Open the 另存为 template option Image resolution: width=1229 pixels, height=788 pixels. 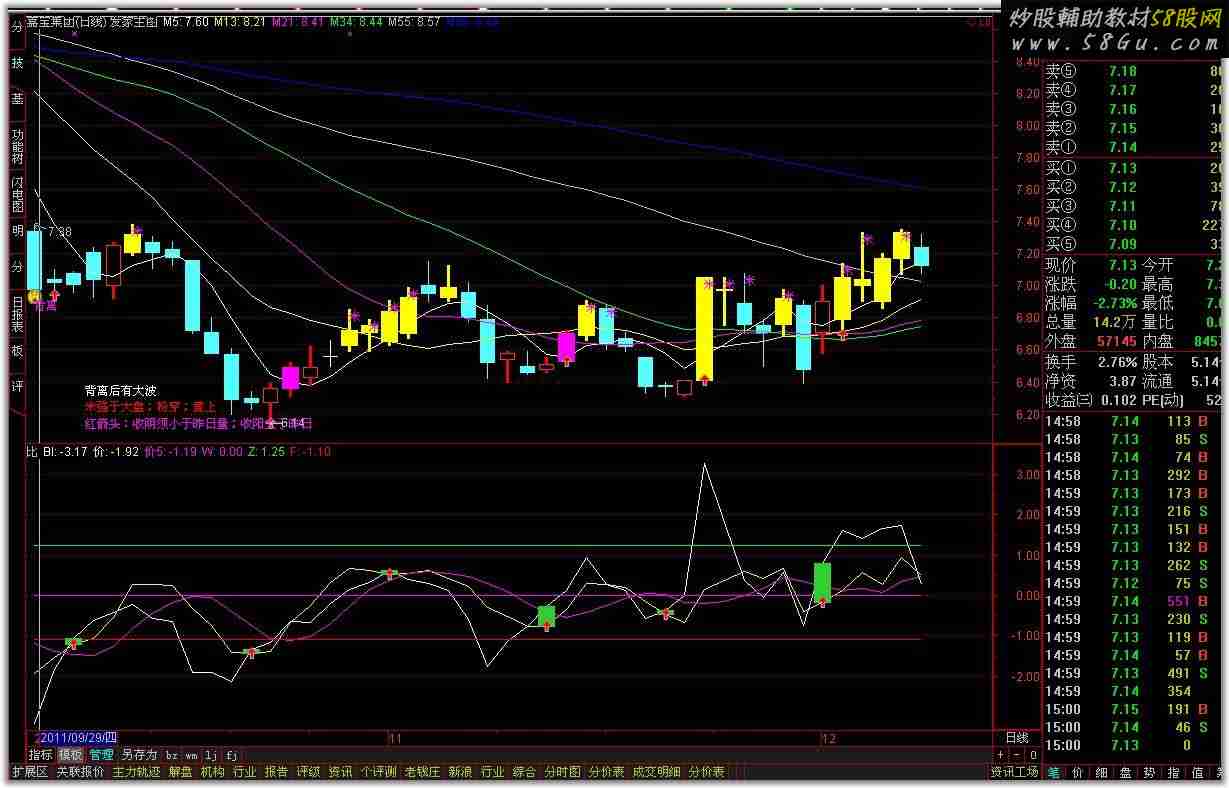click(139, 755)
